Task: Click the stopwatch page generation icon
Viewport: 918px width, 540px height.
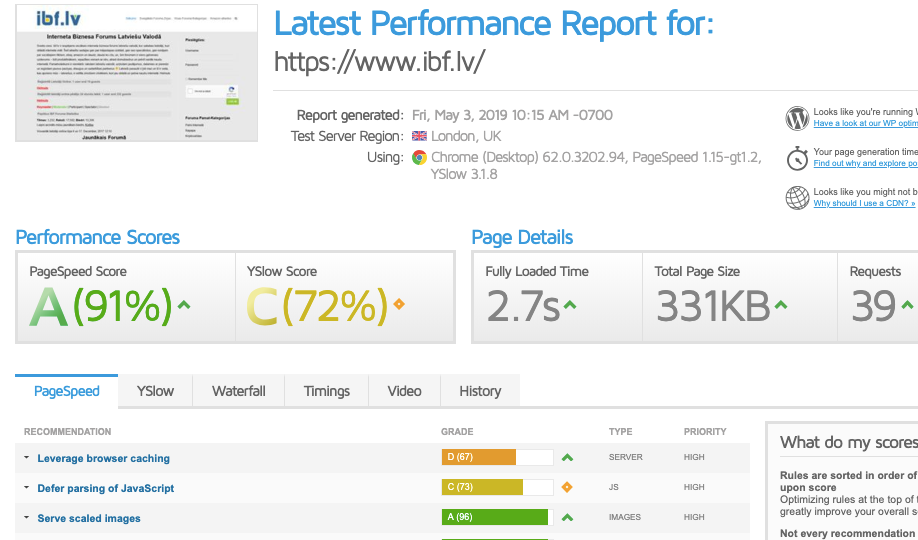Action: click(x=797, y=157)
